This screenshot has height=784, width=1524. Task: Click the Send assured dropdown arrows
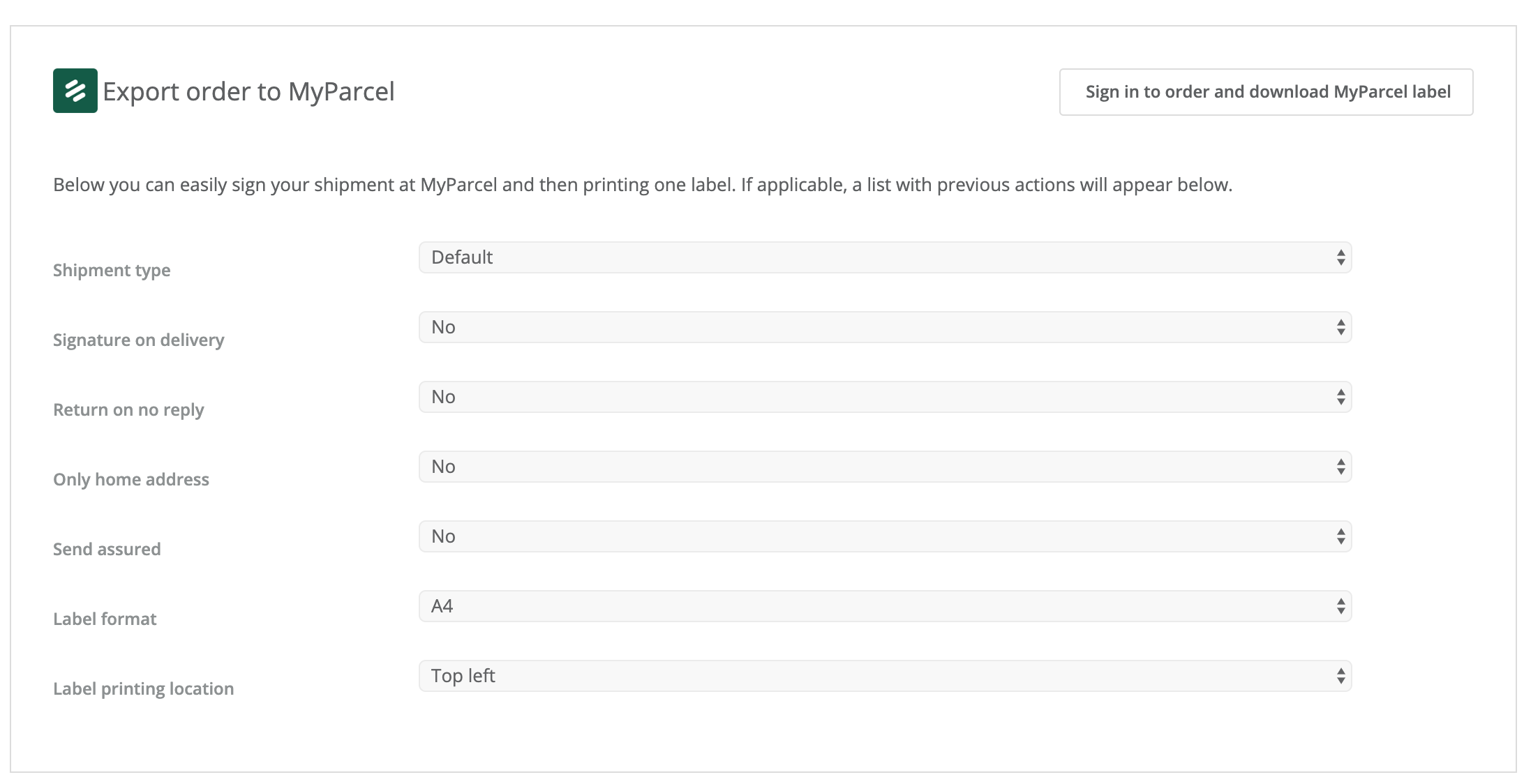pos(1340,536)
